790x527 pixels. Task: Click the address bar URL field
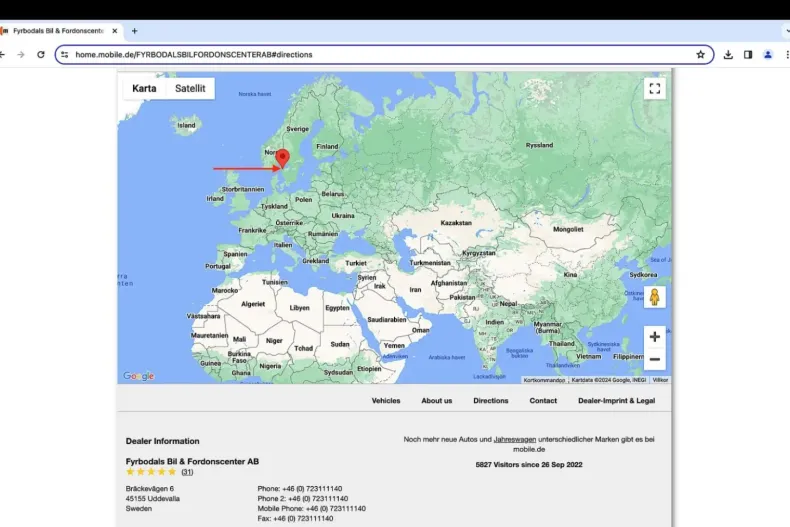click(x=380, y=54)
